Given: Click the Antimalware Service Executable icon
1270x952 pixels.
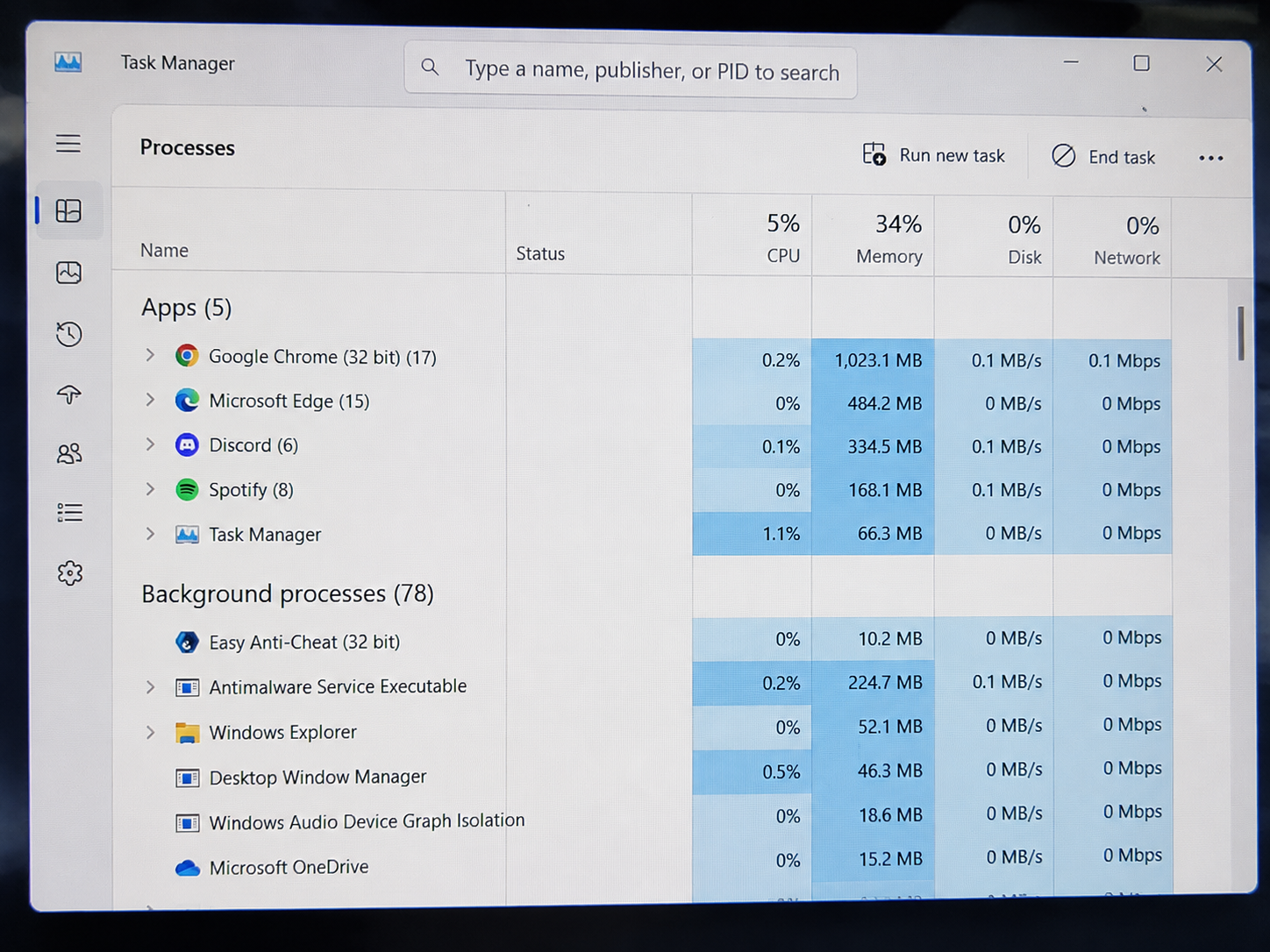Looking at the screenshot, I should coord(187,687).
